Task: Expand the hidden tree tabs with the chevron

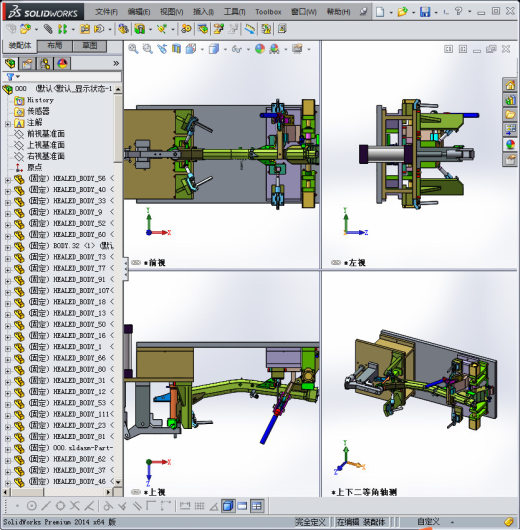Action: (116, 63)
